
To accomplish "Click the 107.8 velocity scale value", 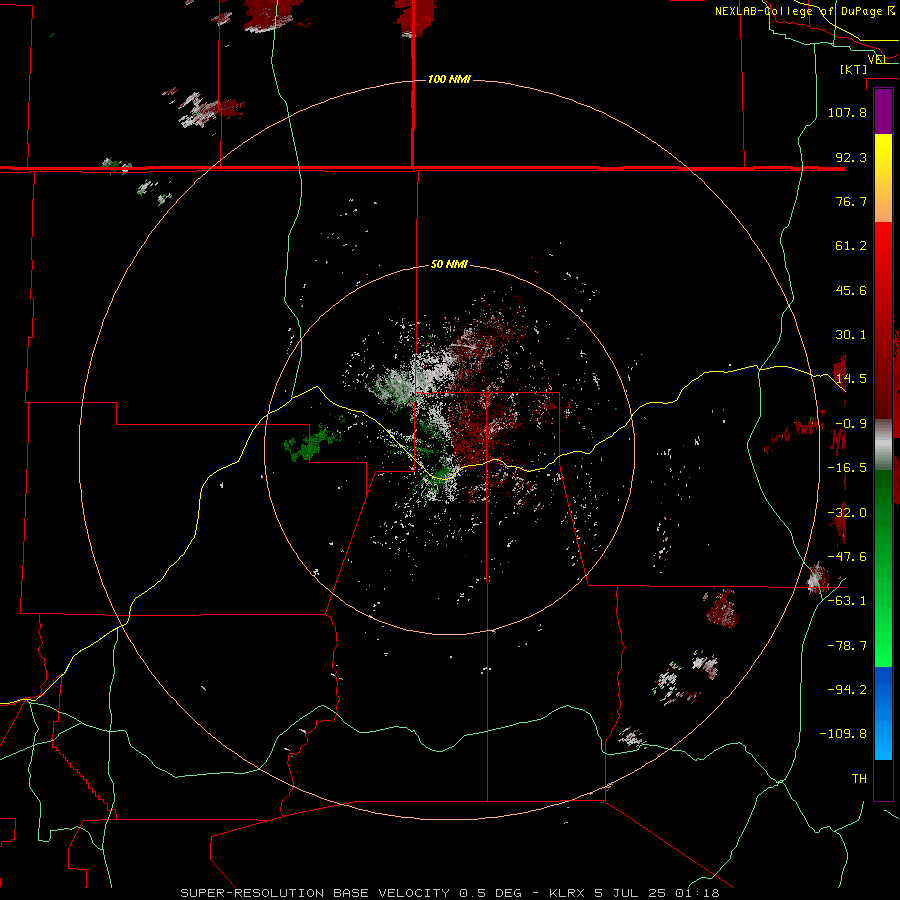I will pos(847,112).
